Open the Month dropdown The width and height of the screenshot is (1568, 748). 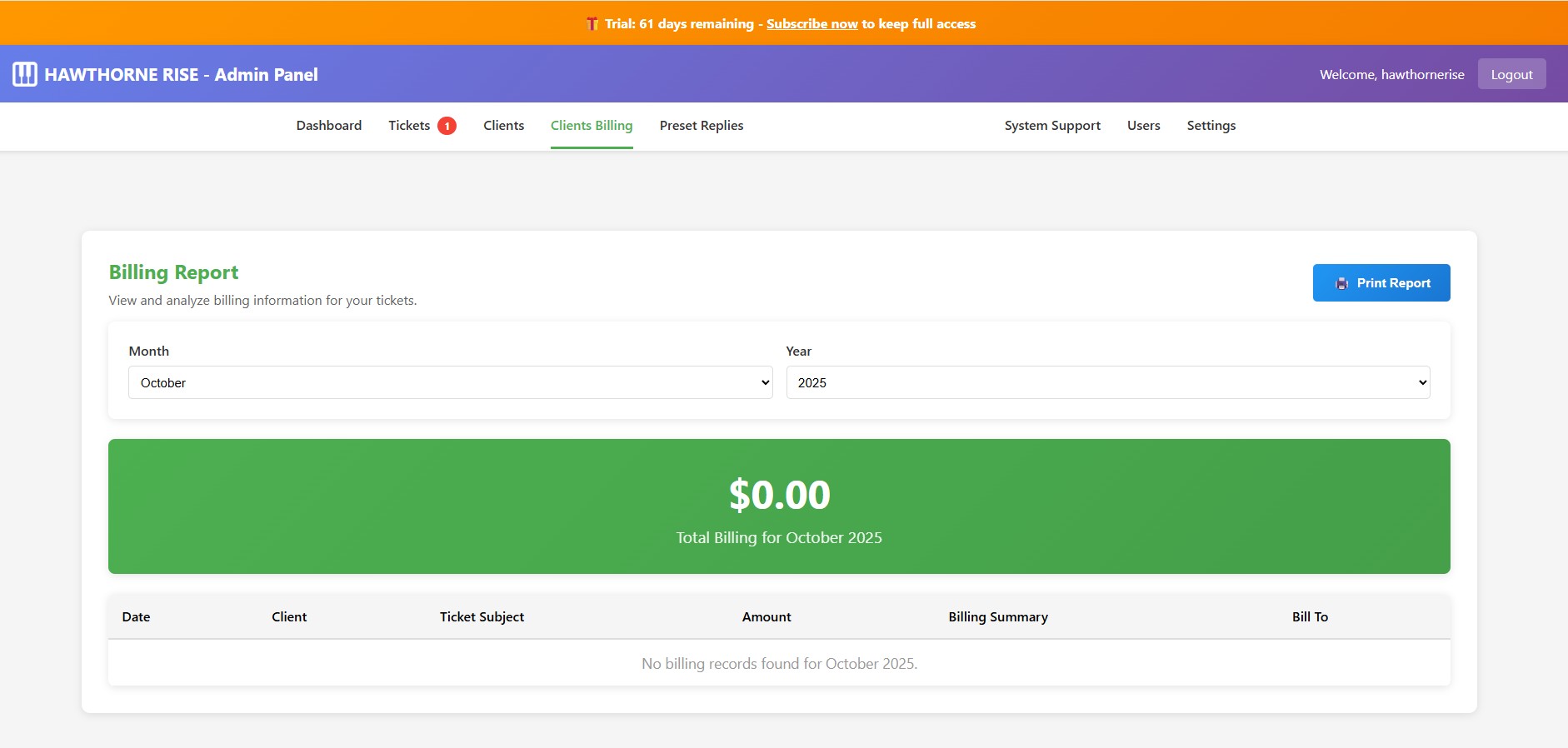pyautogui.click(x=450, y=382)
